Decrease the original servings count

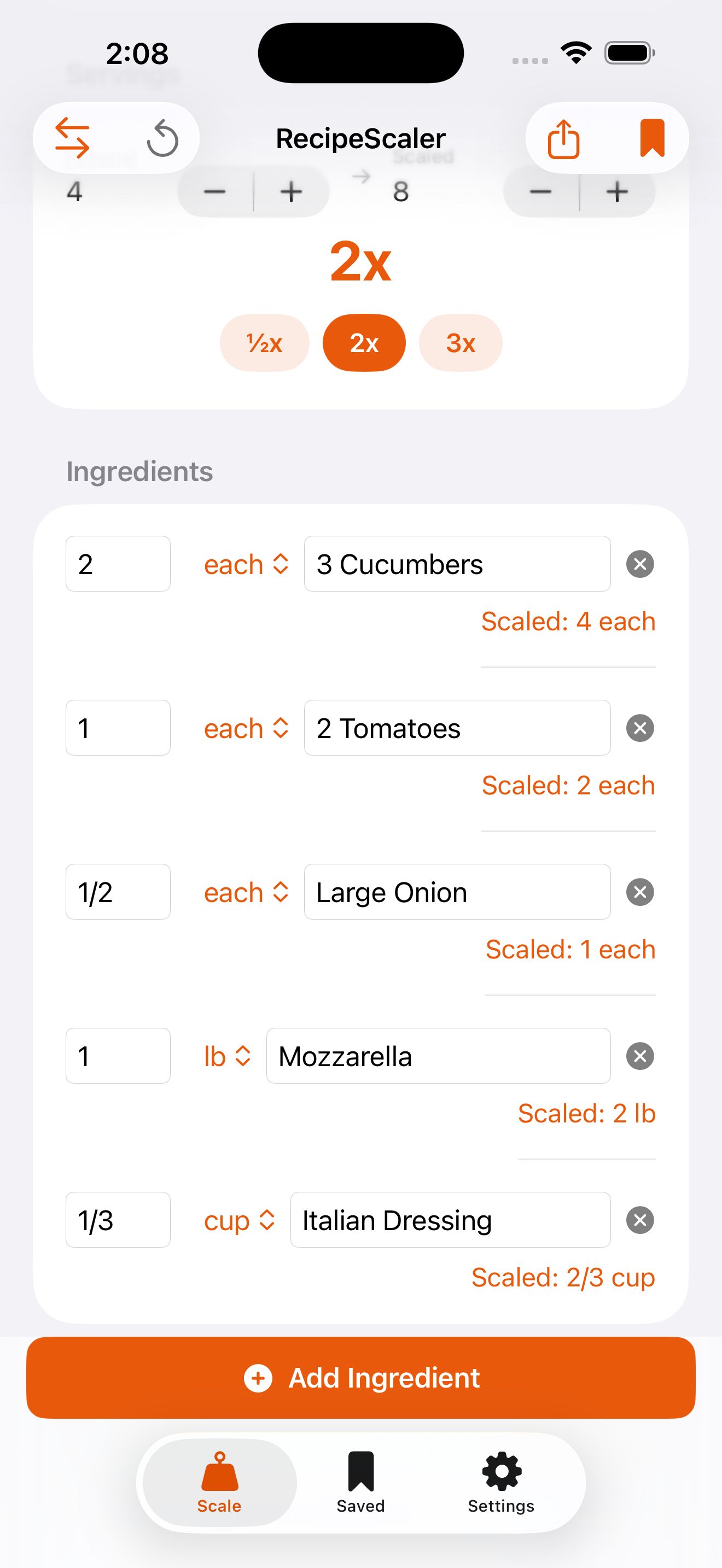(215, 192)
